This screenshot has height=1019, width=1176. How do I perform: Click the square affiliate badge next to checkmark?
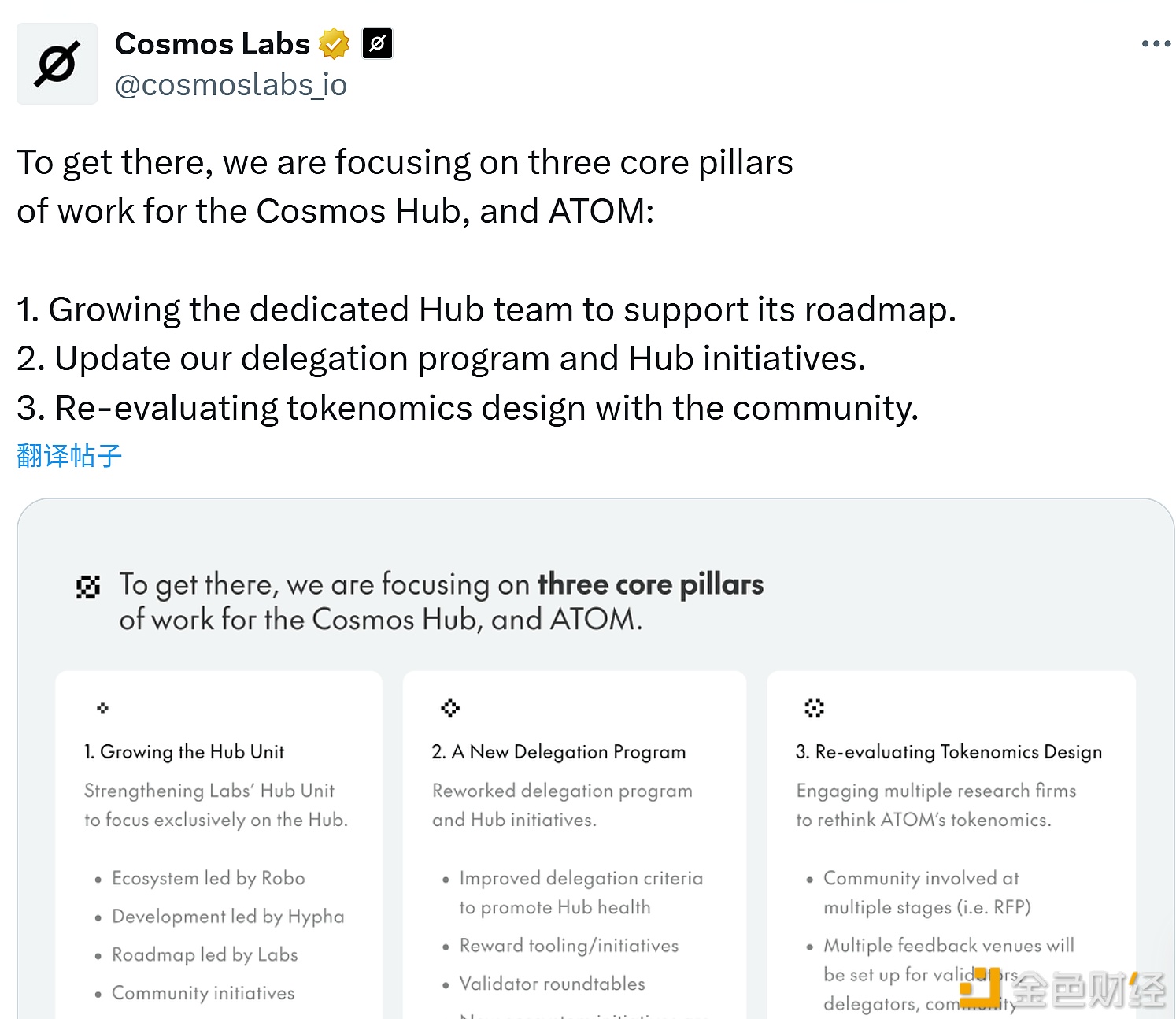click(377, 43)
